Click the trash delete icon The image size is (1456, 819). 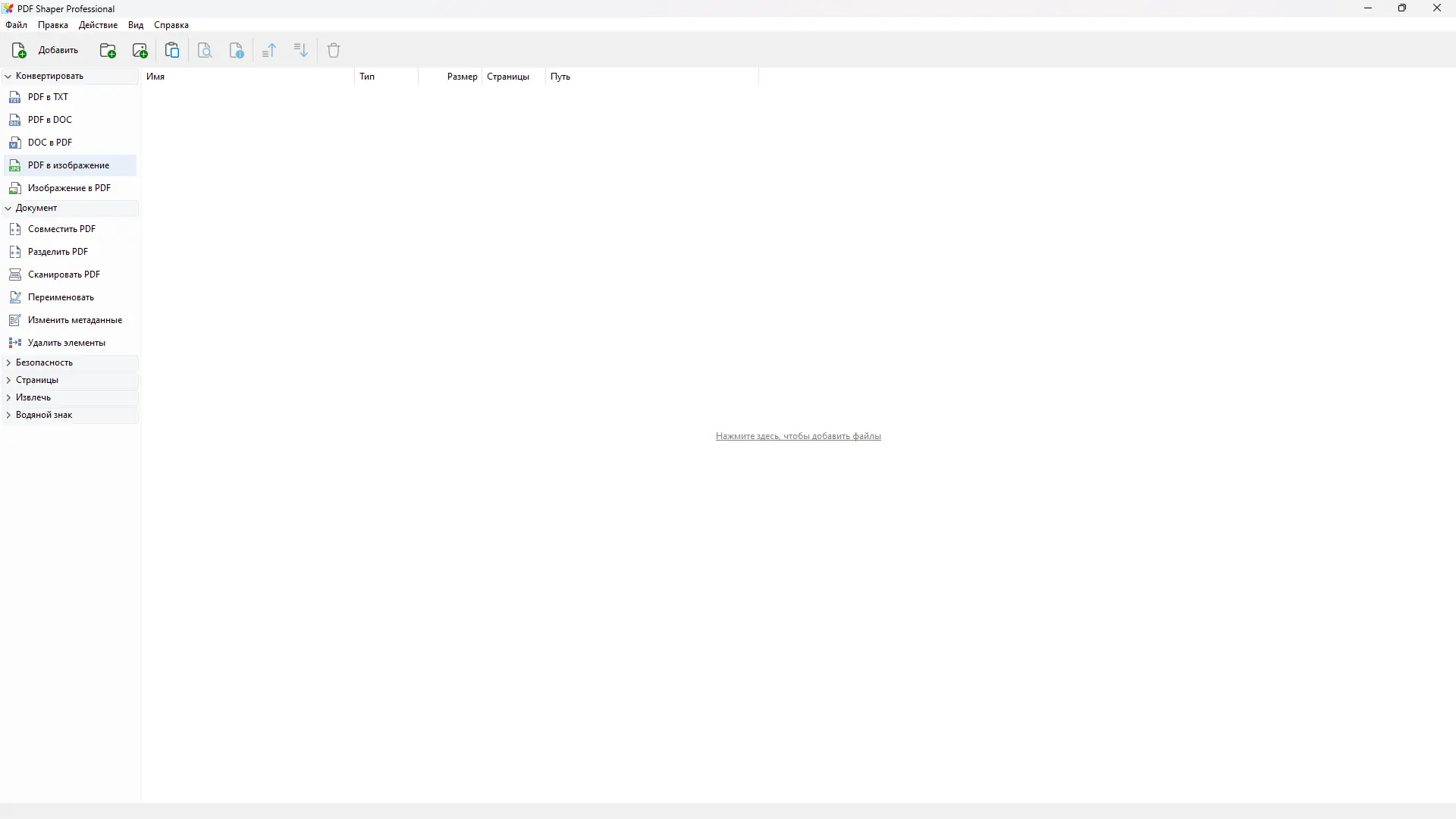pos(334,51)
